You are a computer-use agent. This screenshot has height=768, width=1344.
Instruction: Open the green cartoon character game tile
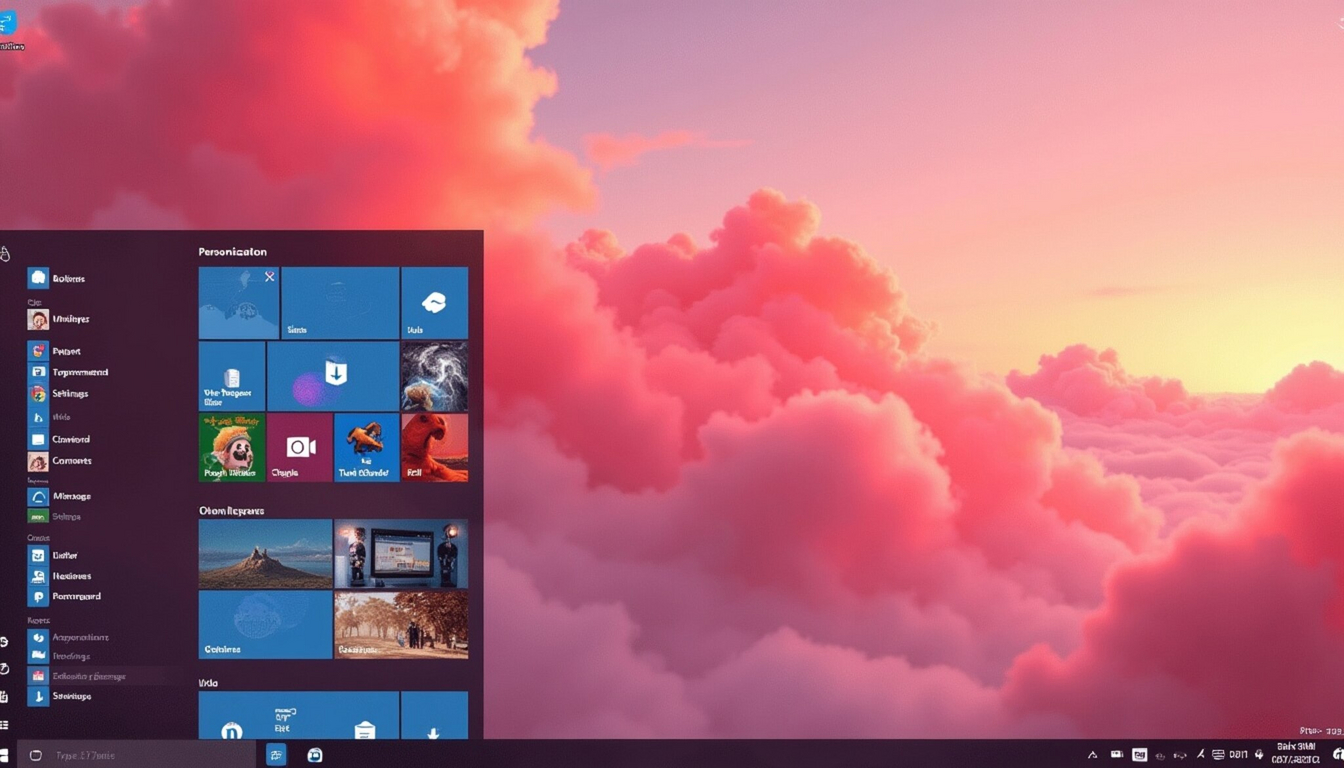[x=231, y=447]
